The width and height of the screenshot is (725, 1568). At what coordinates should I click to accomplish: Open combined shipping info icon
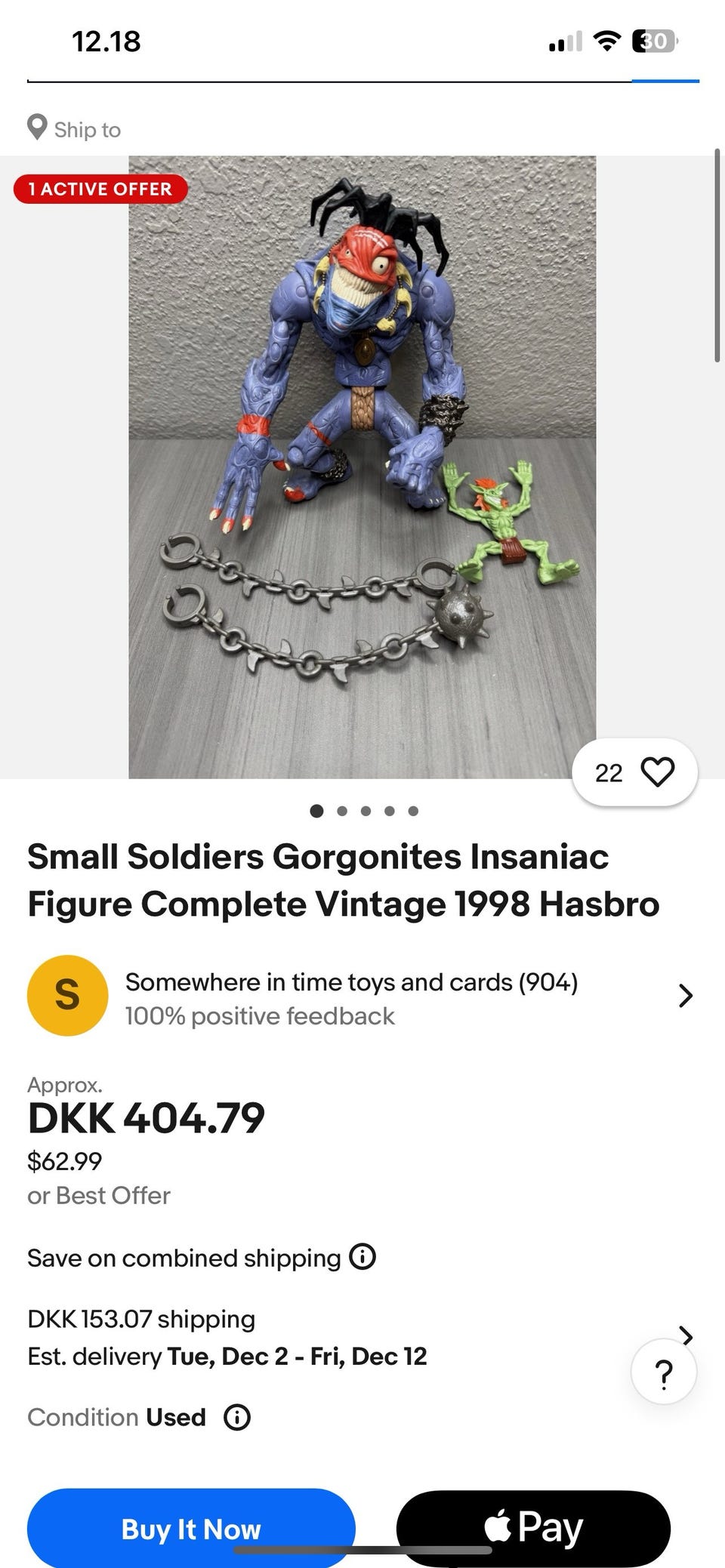pos(362,1257)
